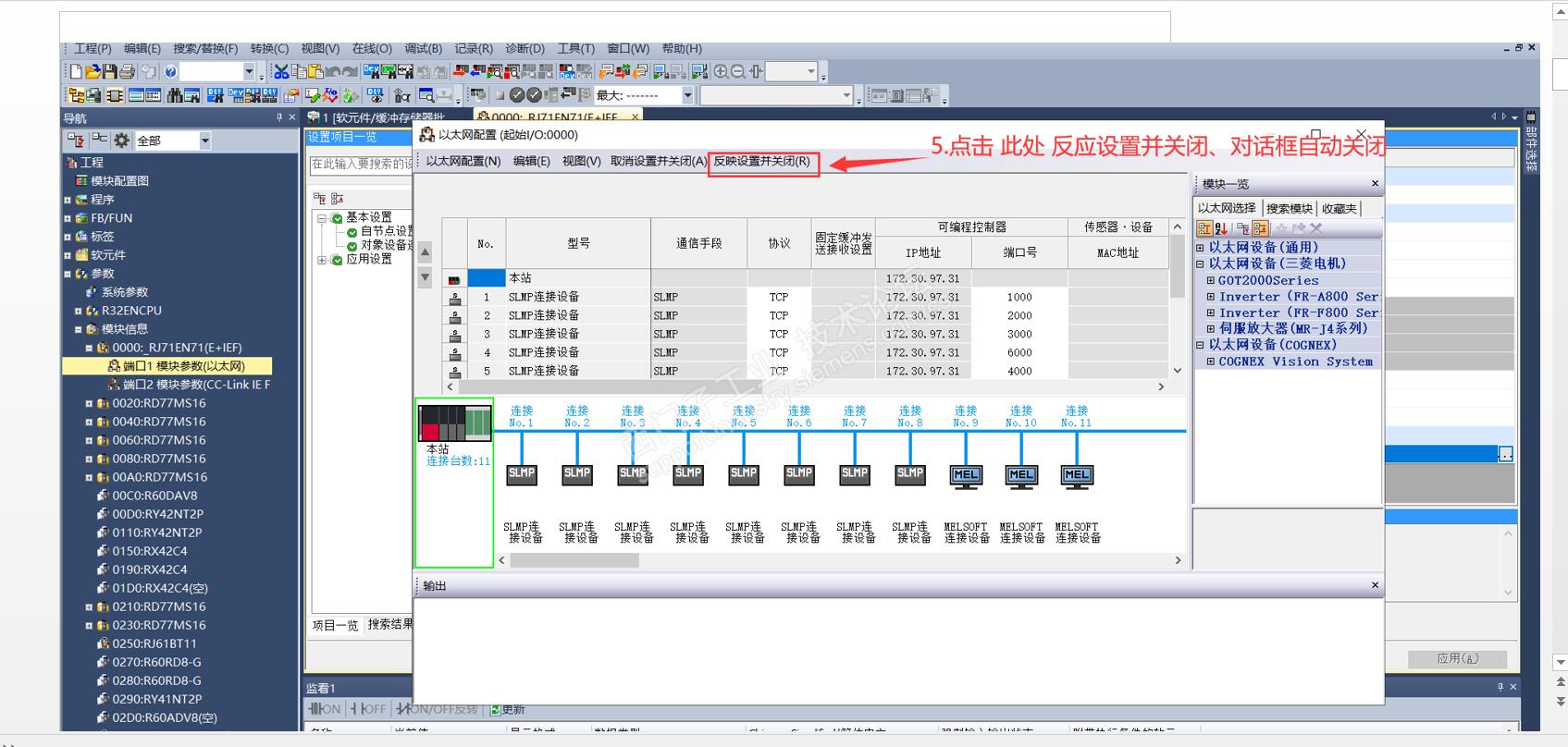The height and width of the screenshot is (747, 1568).
Task: Close the 输出 panel
Action: pyautogui.click(x=1375, y=585)
